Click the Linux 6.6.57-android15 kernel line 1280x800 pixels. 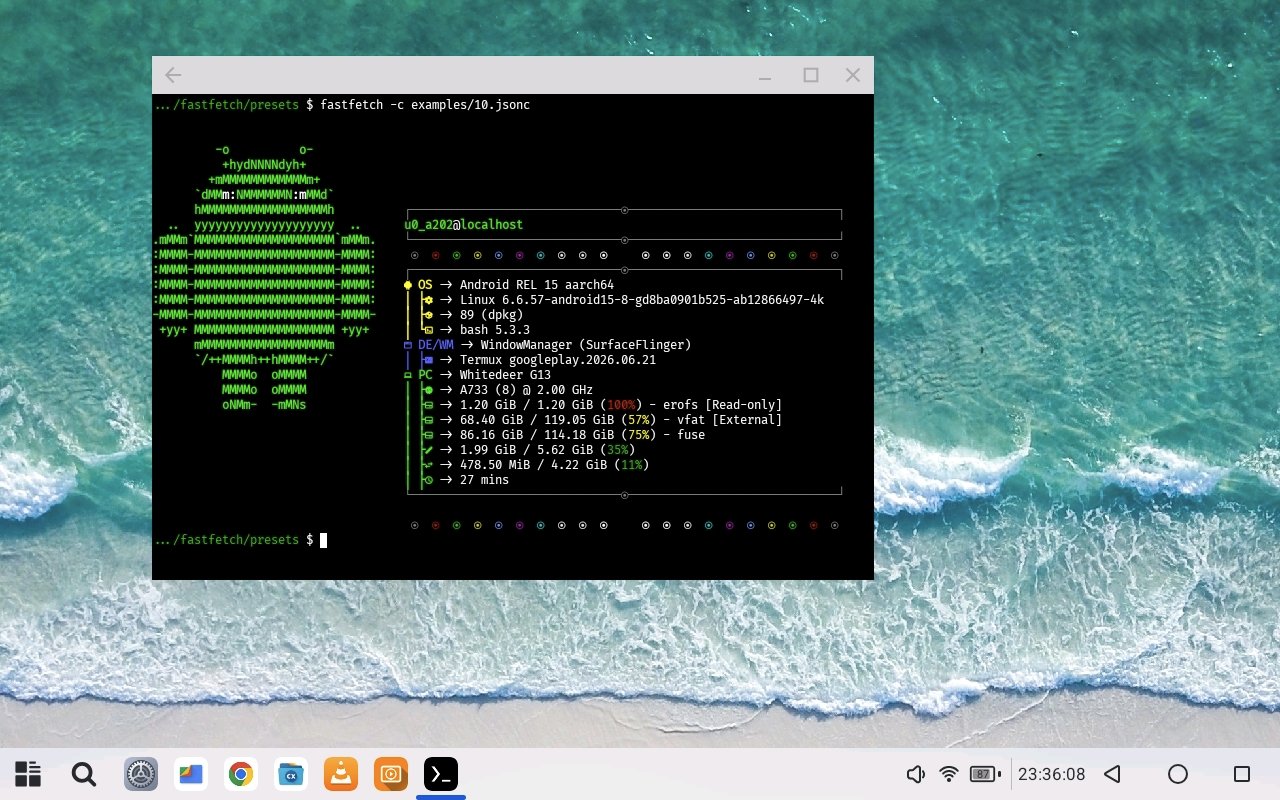pos(642,300)
